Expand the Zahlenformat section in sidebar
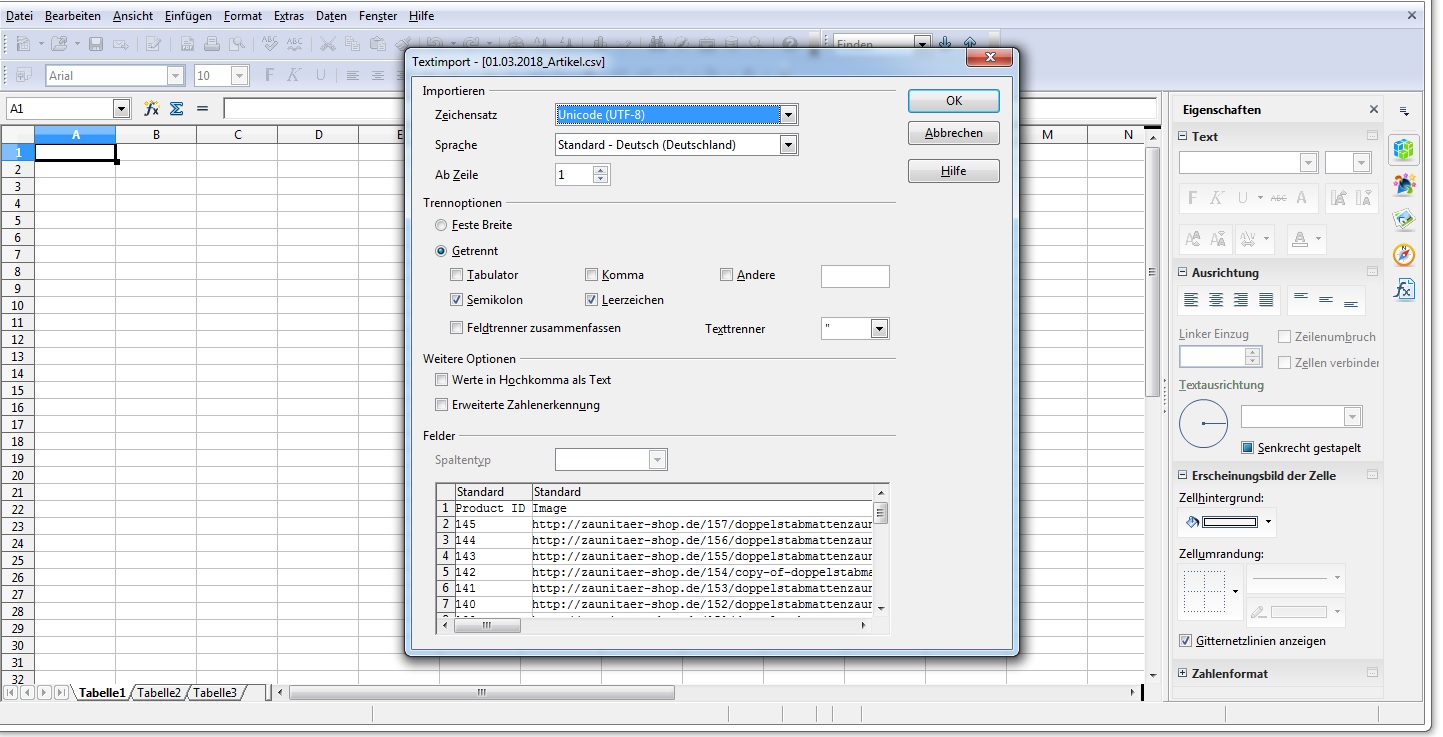 pos(1183,673)
